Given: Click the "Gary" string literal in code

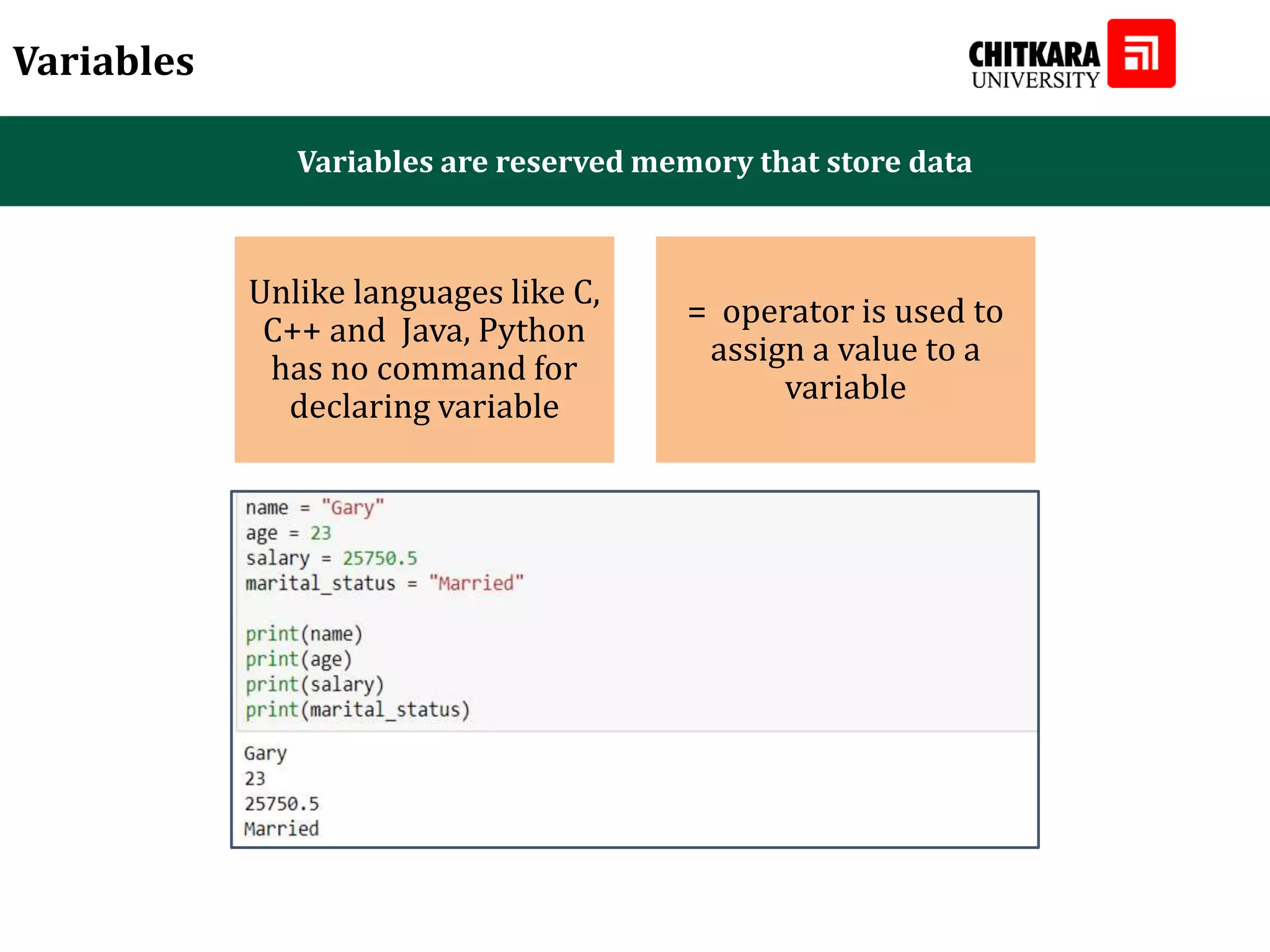Looking at the screenshot, I should [x=353, y=508].
